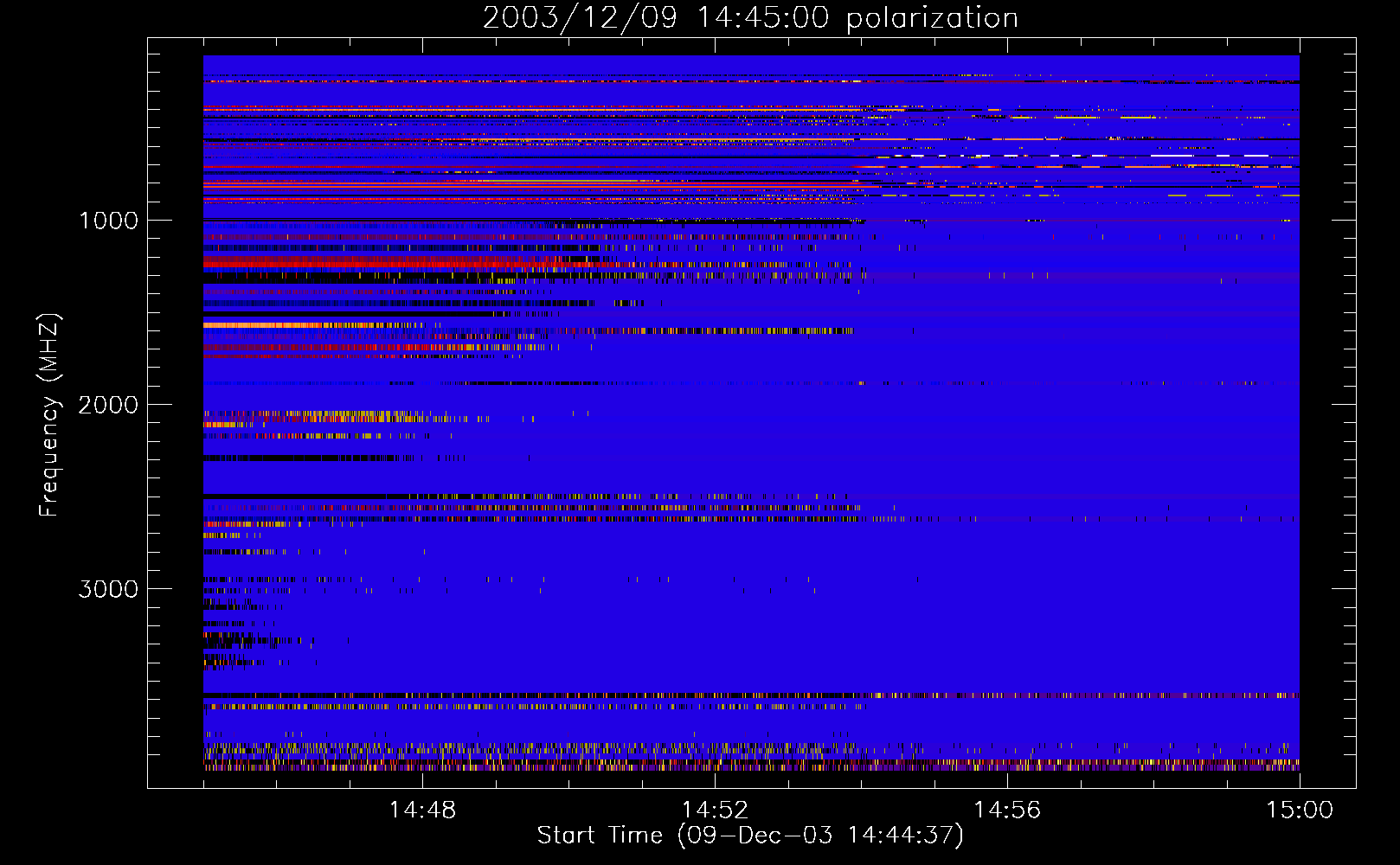Click the plot title '2003/12/09 14:45:00 polarization'

coord(750,18)
